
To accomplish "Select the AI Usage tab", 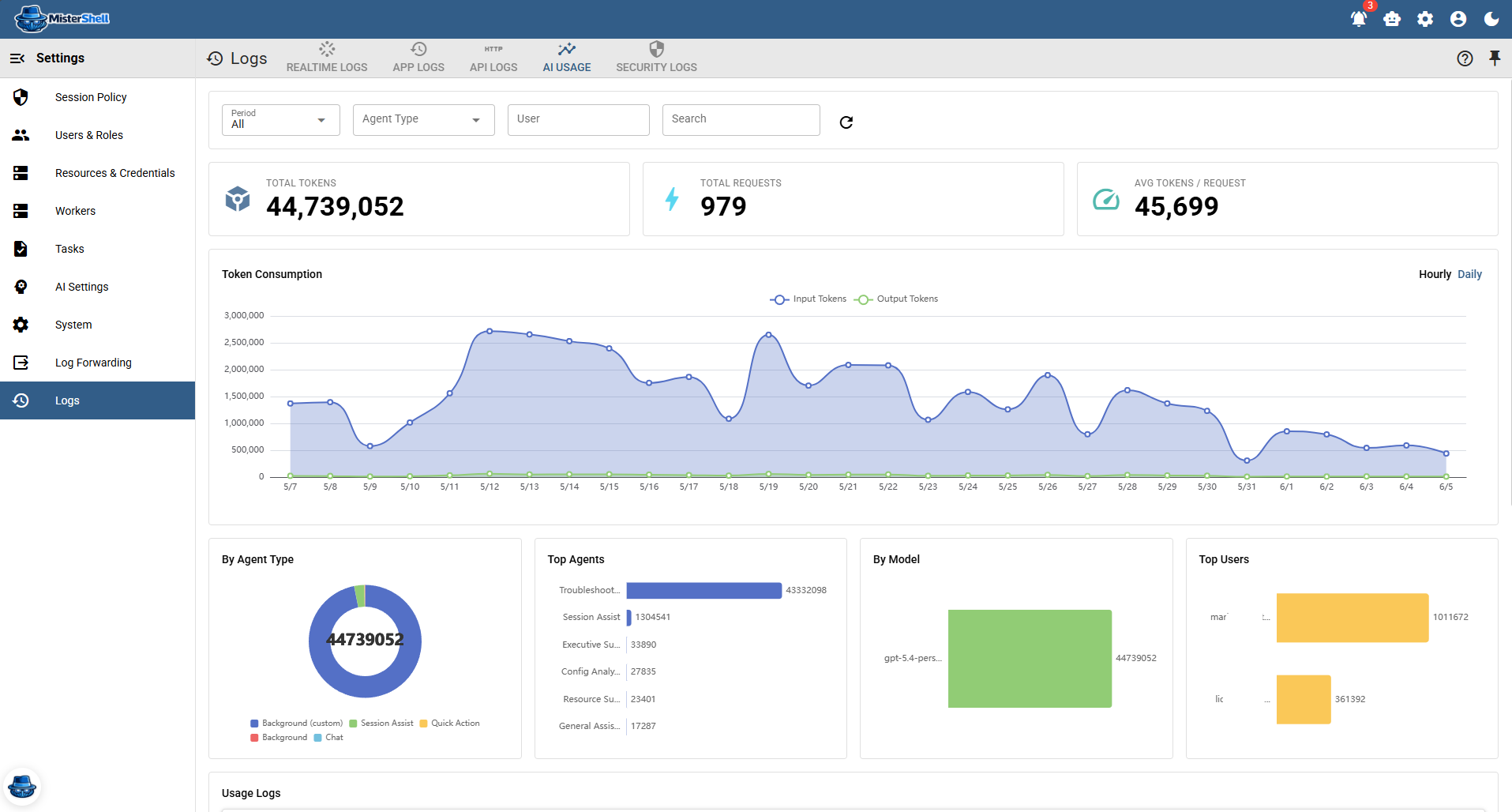I will pyautogui.click(x=567, y=58).
